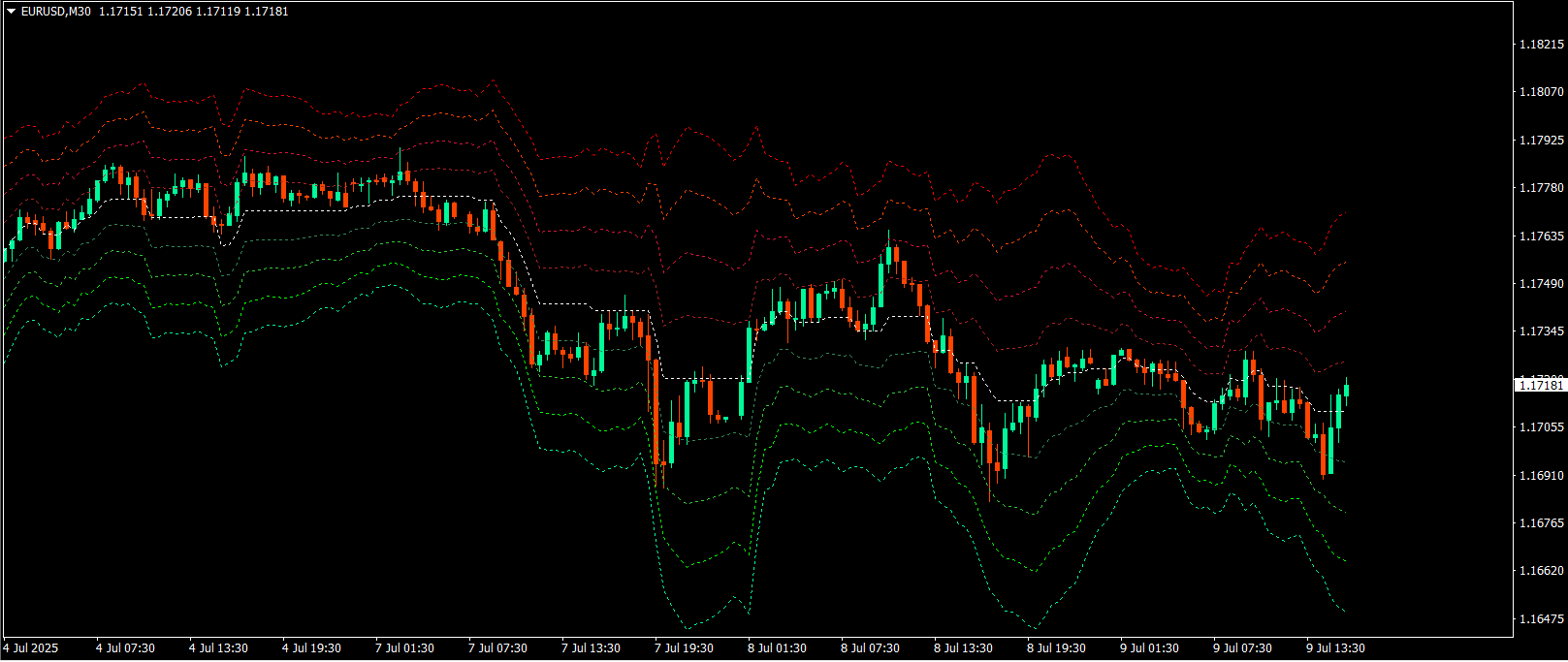Click the time label 7 Jul 07:30
The height and width of the screenshot is (662, 1568).
(x=498, y=648)
